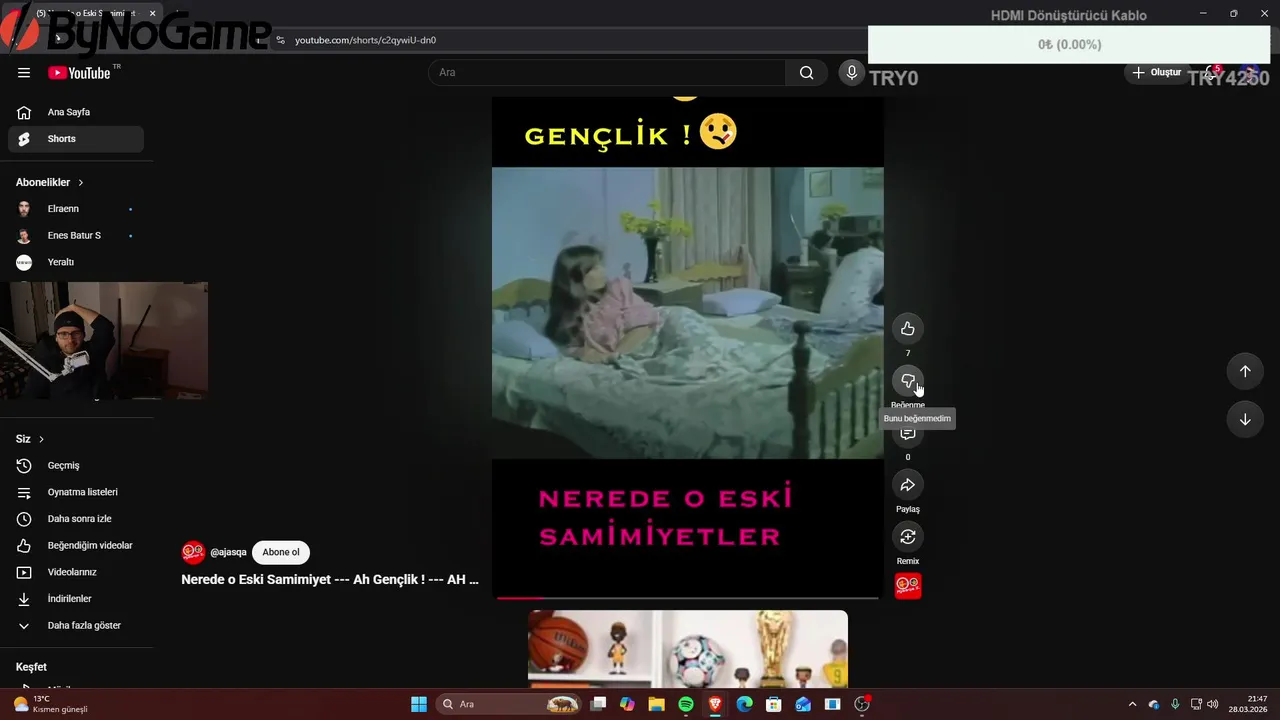Viewport: 1280px width, 720px height.
Task: Expand the Siz section
Action: pyautogui.click(x=30, y=439)
